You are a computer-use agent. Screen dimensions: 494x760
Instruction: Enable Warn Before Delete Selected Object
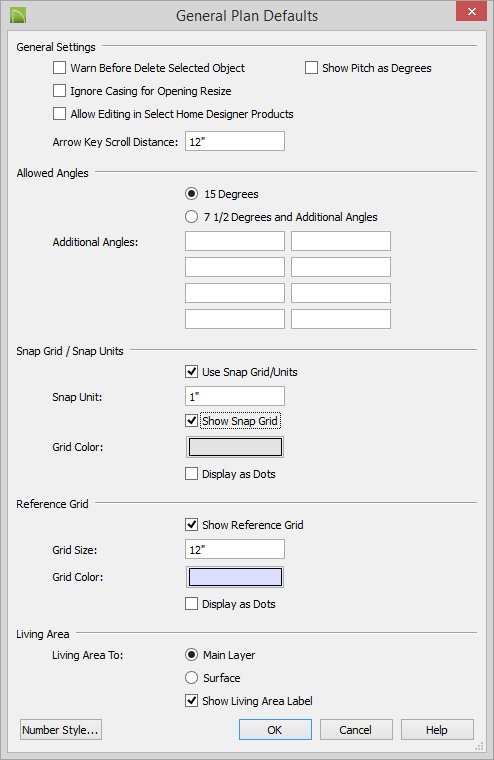pyautogui.click(x=59, y=67)
